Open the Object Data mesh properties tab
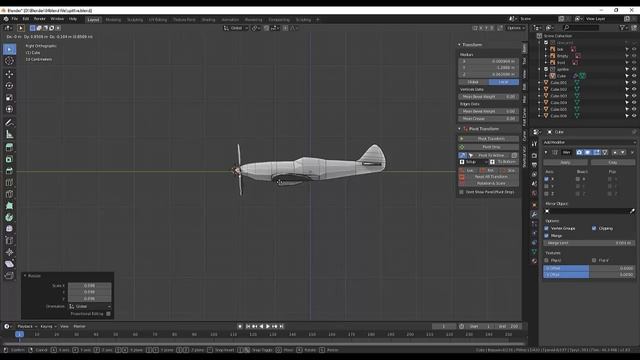 click(534, 252)
